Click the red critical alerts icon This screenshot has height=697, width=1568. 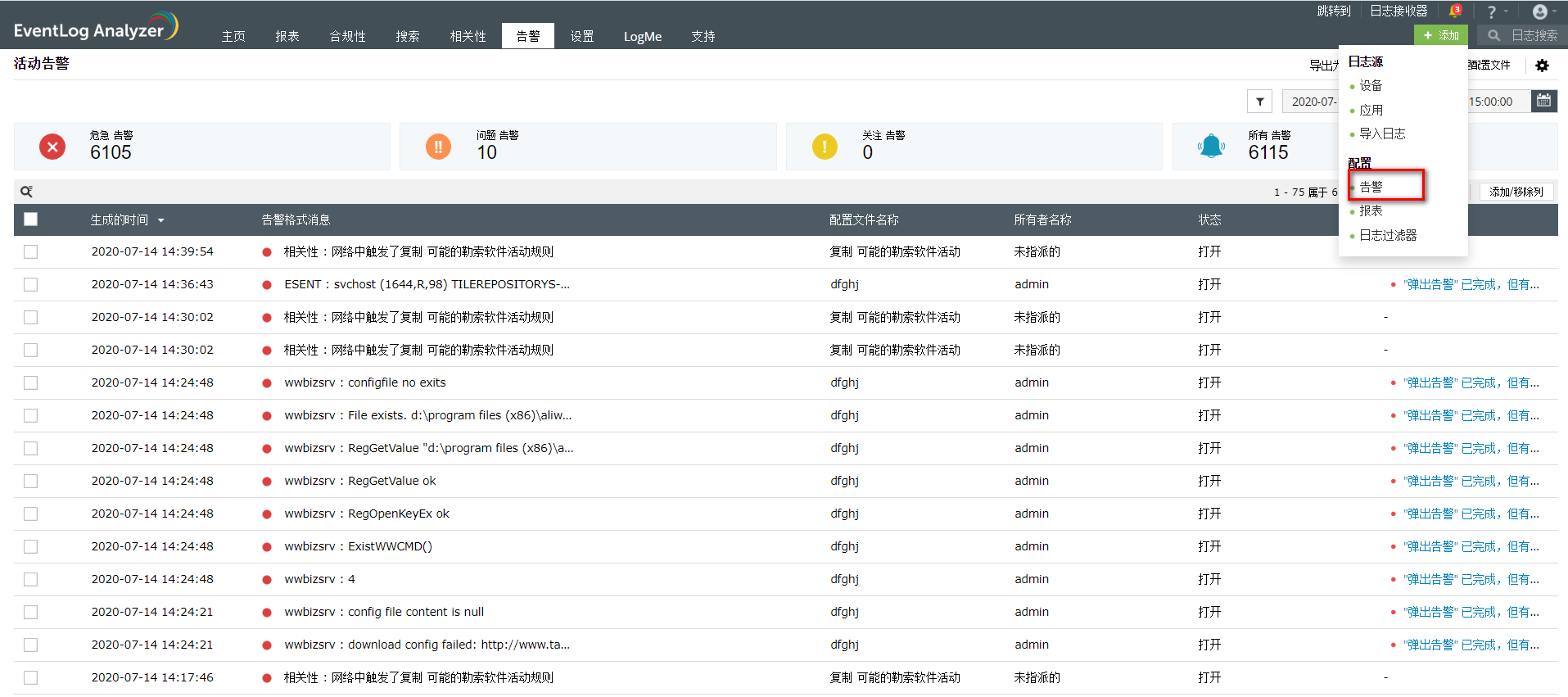pos(52,147)
